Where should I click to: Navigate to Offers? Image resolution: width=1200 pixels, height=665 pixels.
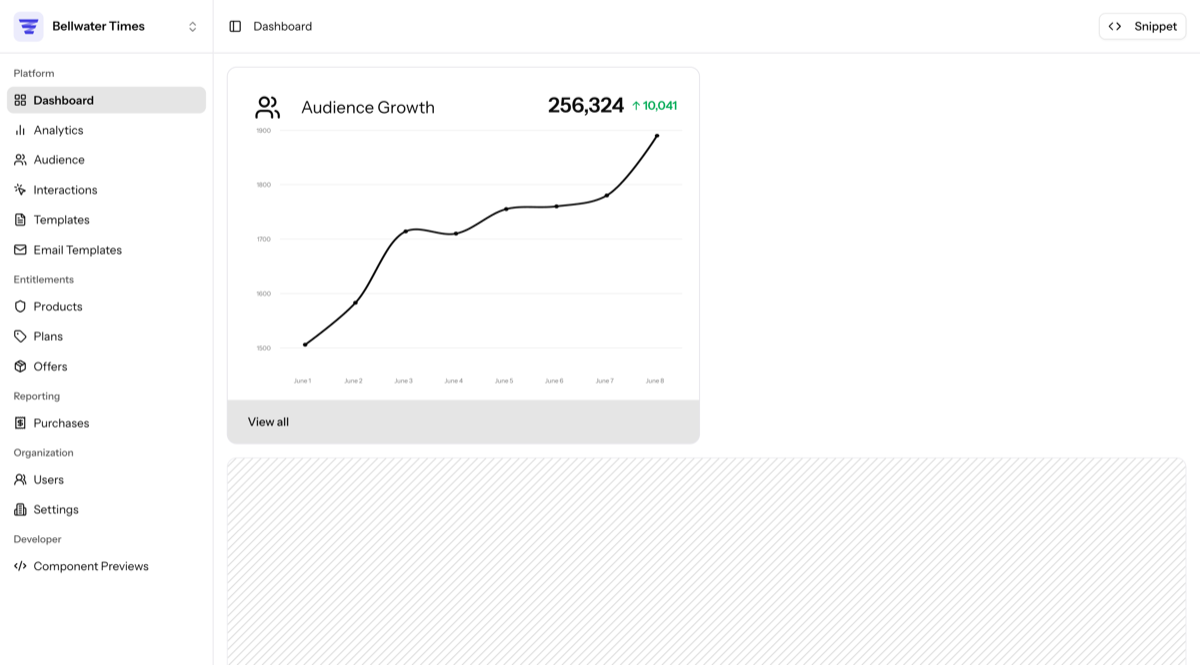(106, 366)
